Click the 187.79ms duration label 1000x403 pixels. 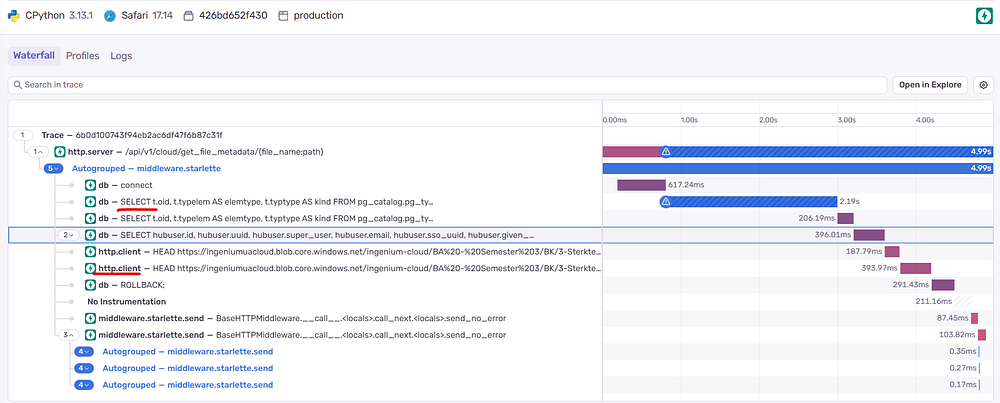pyautogui.click(x=864, y=251)
